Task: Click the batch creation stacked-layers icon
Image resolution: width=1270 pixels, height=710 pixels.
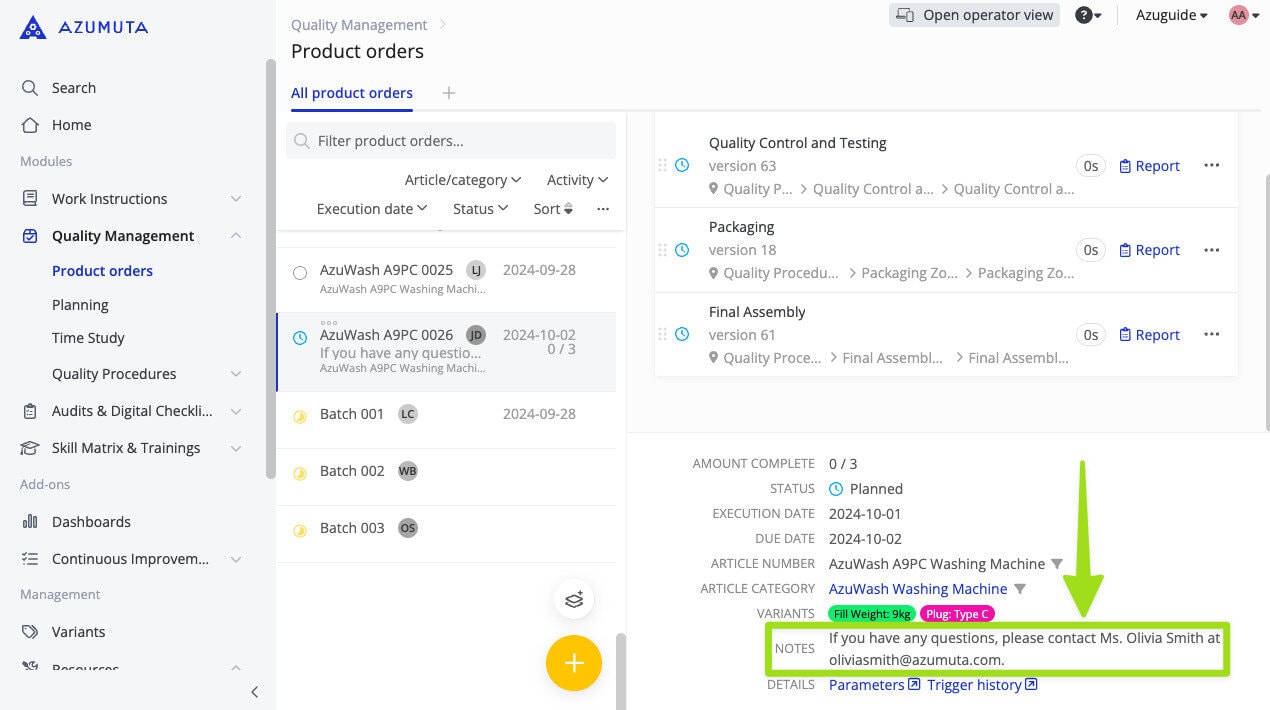Action: pyautogui.click(x=574, y=599)
